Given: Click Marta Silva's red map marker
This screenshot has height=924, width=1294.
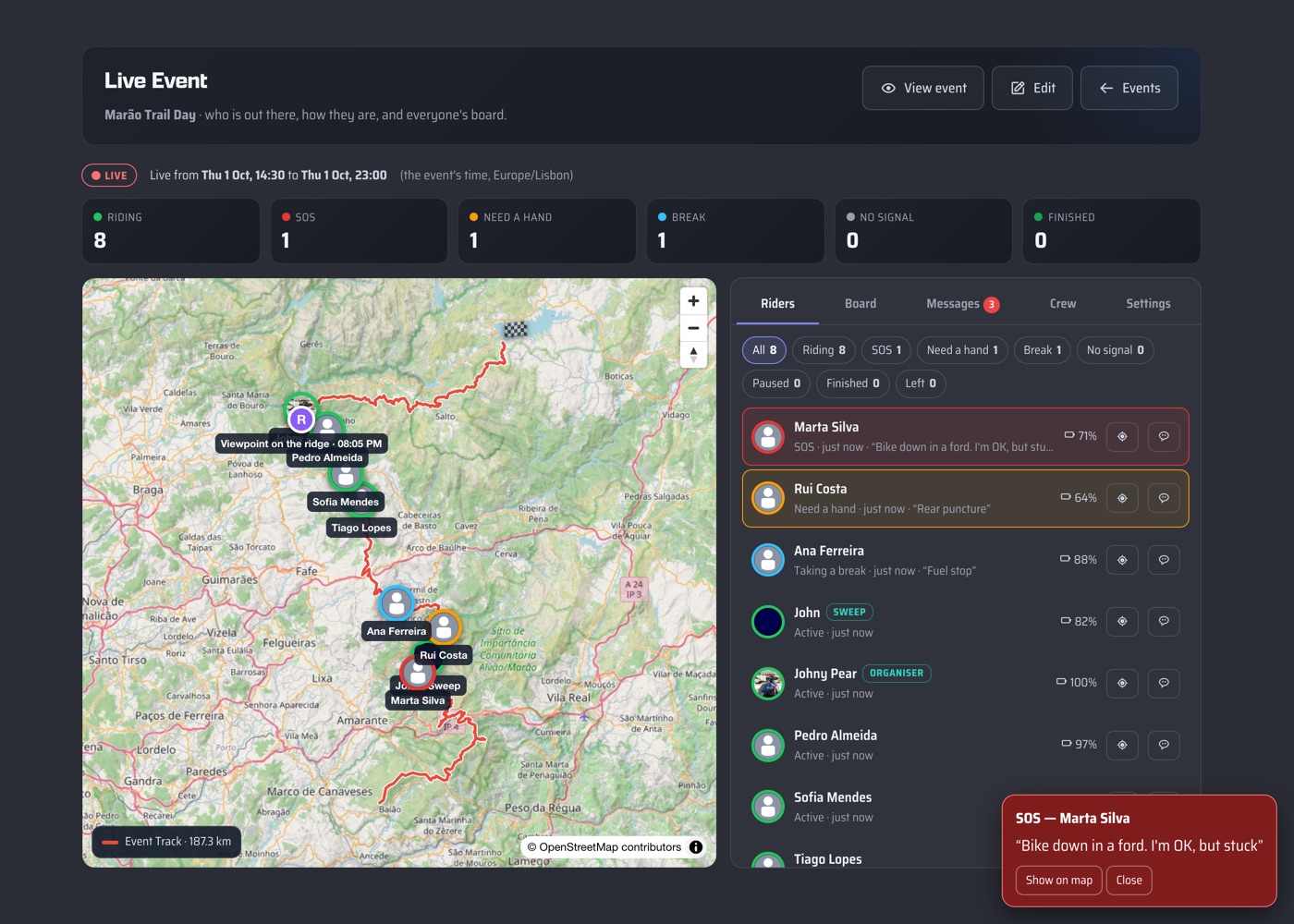Looking at the screenshot, I should click(x=418, y=673).
